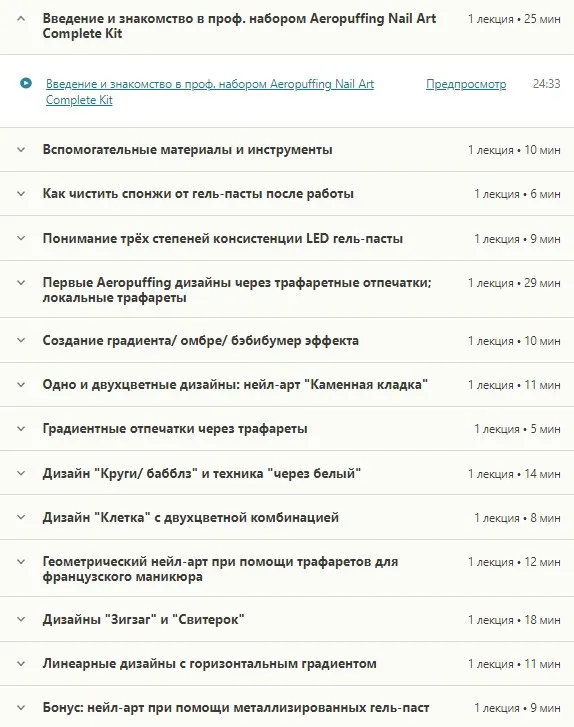Click the "1 лекция • 29 мин" label
The width and height of the screenshot is (574, 727).
point(514,283)
